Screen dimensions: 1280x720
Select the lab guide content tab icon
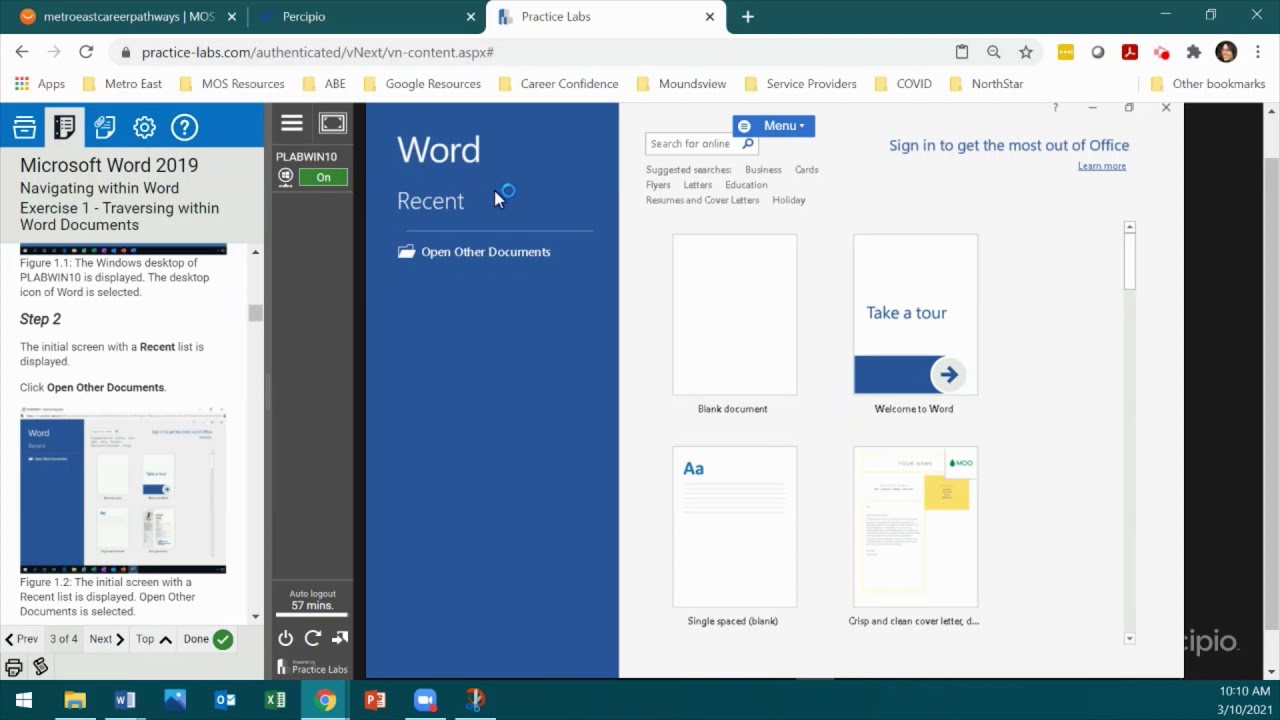click(x=64, y=127)
